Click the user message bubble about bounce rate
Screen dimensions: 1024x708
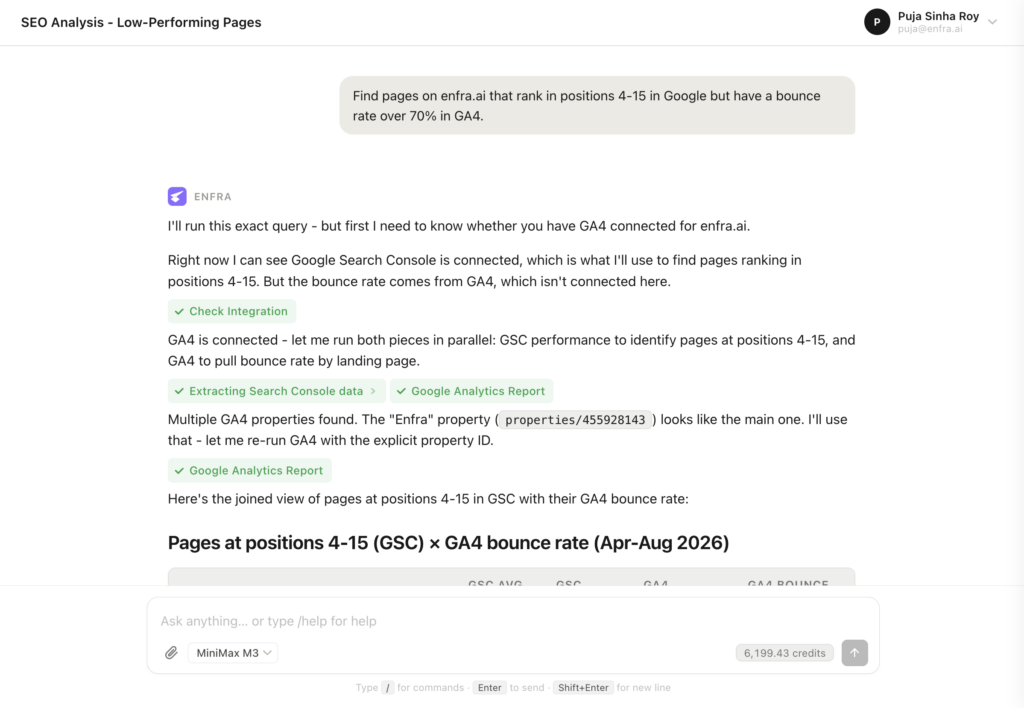pos(597,105)
